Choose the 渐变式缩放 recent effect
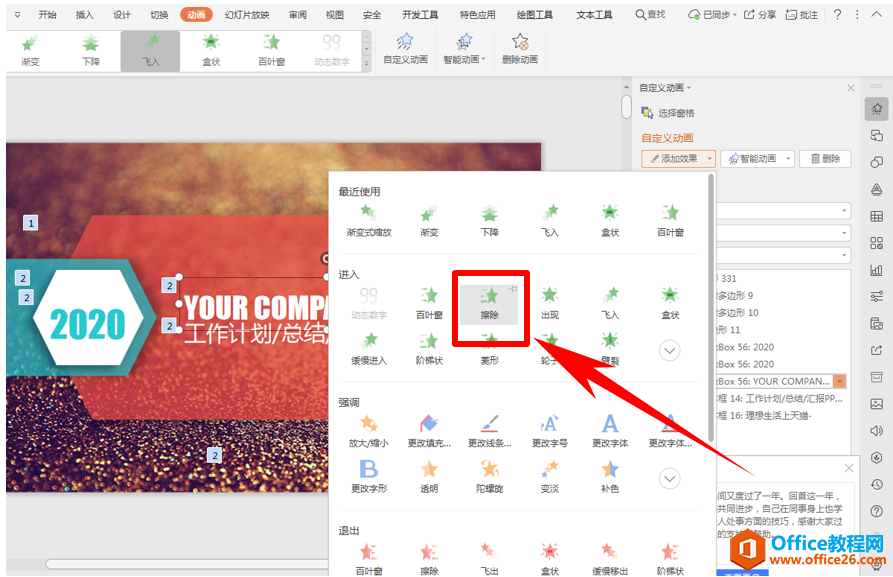The image size is (893, 577). pos(368,221)
